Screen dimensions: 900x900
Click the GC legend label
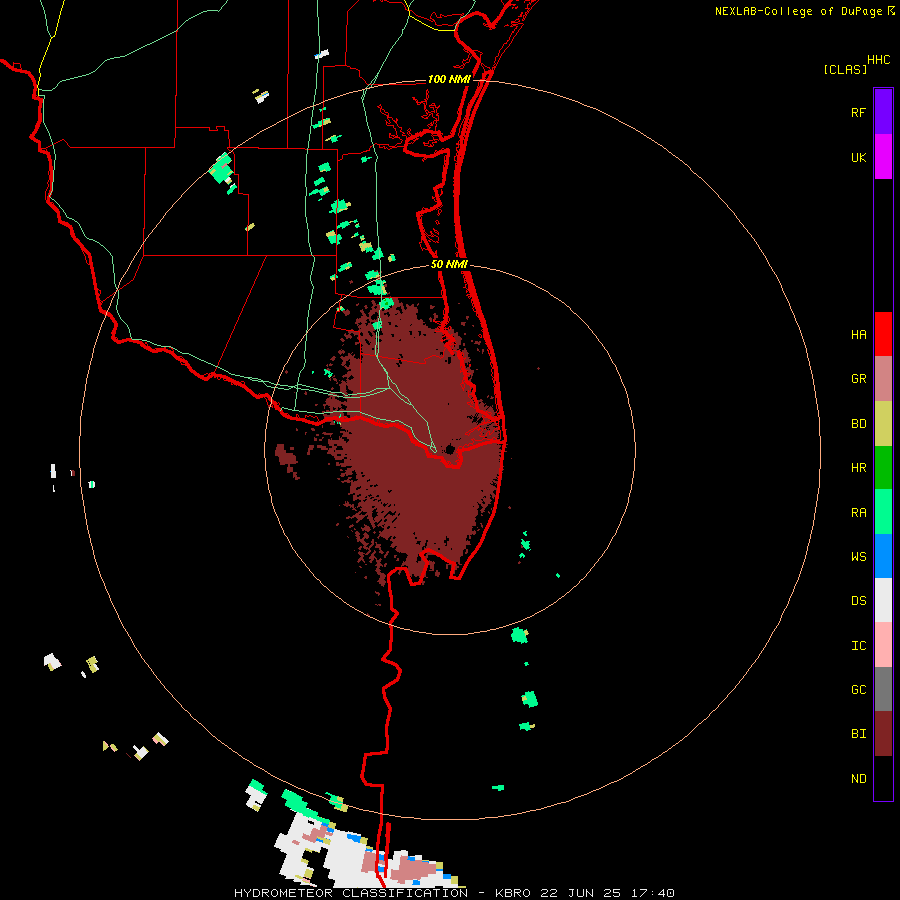coord(858,689)
